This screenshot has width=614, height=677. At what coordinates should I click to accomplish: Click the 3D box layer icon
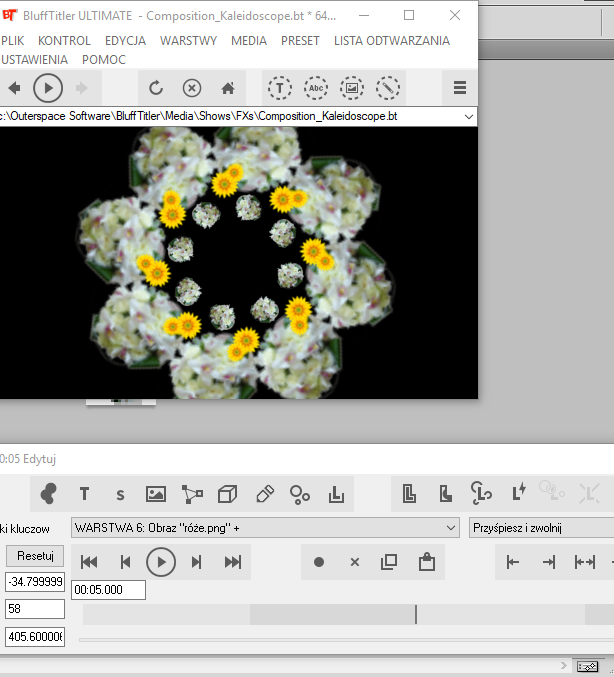pos(227,493)
